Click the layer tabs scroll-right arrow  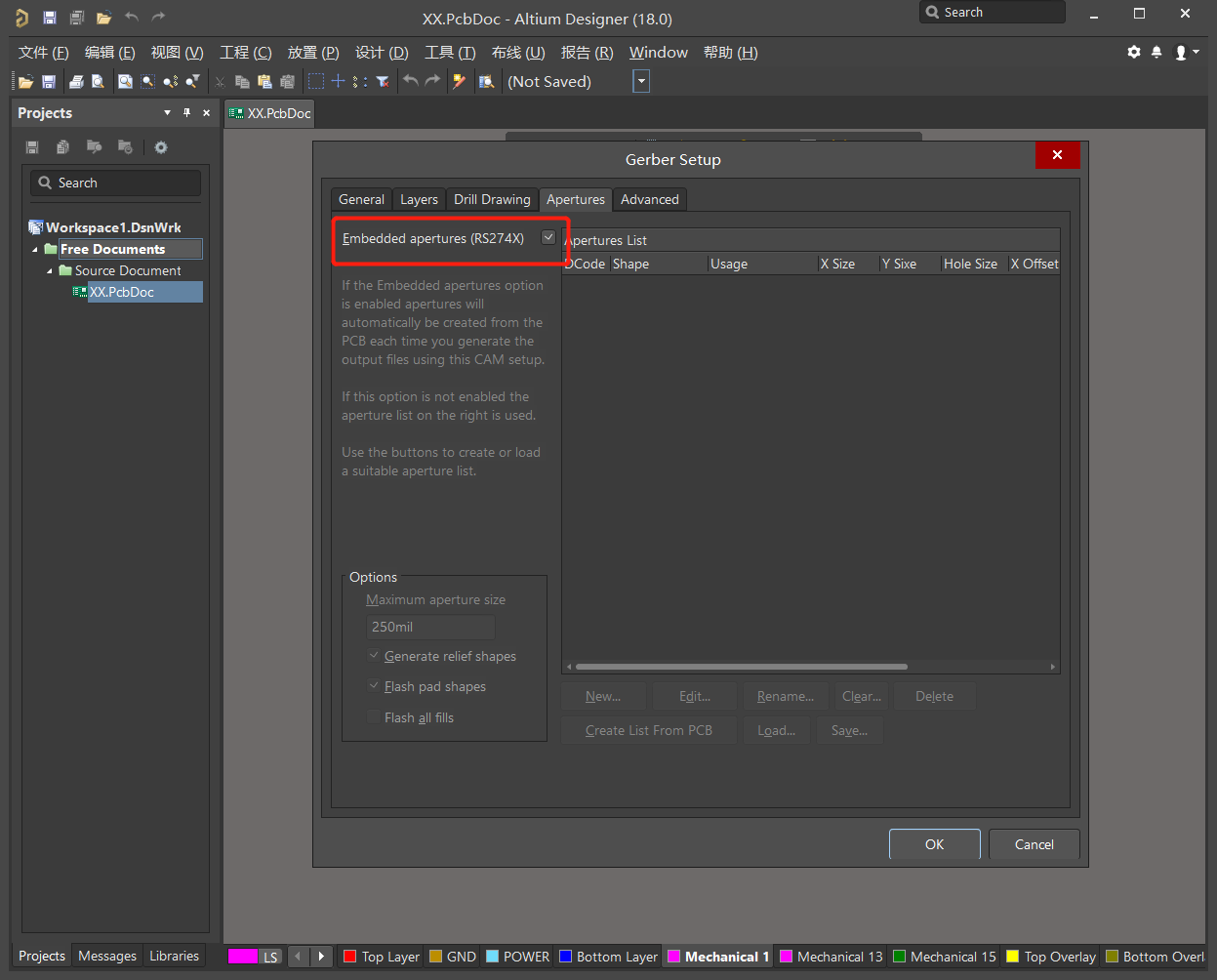321,957
